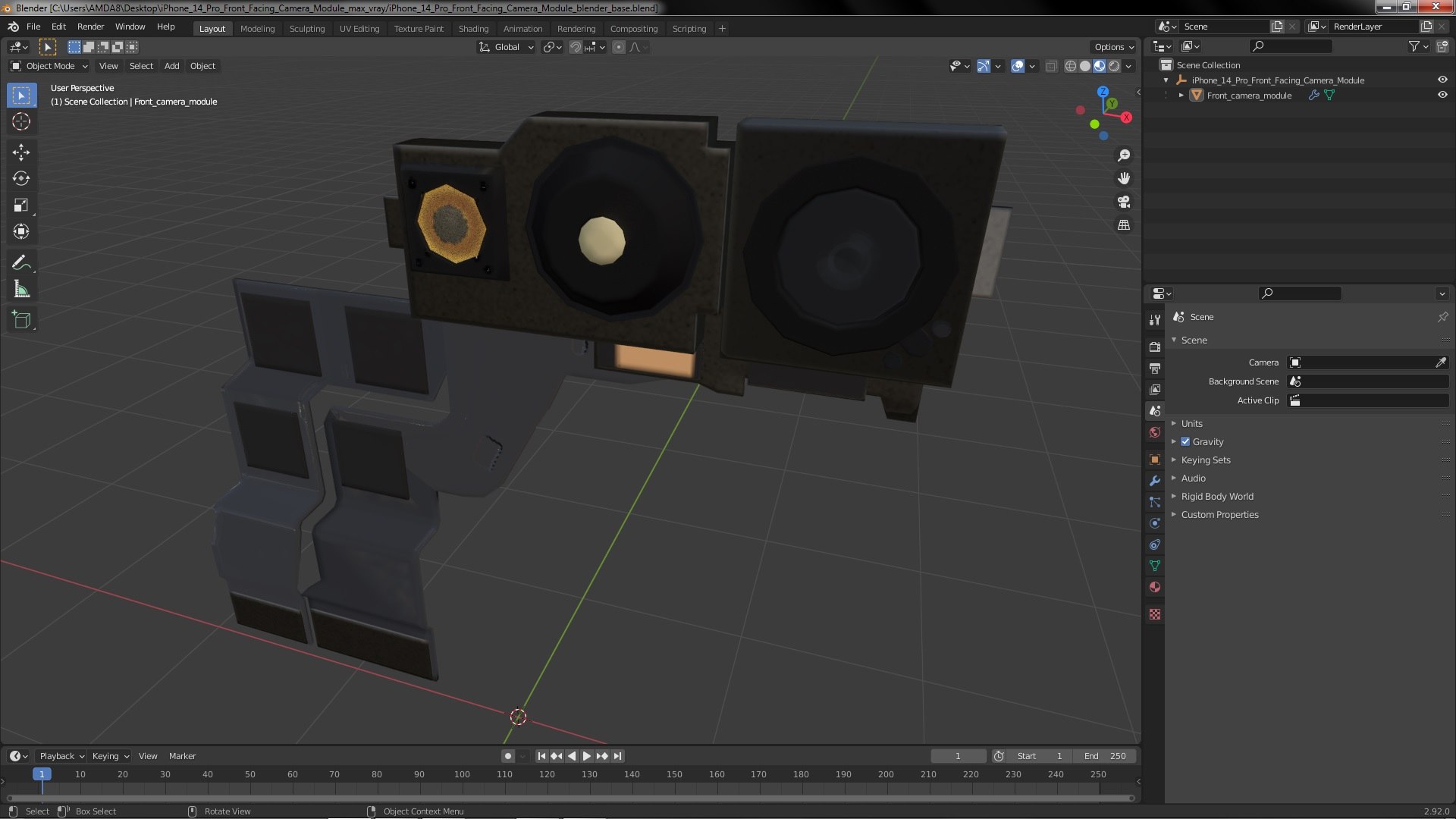Expand Front_camera_module tree item
Viewport: 1456px width, 819px height.
point(1181,96)
